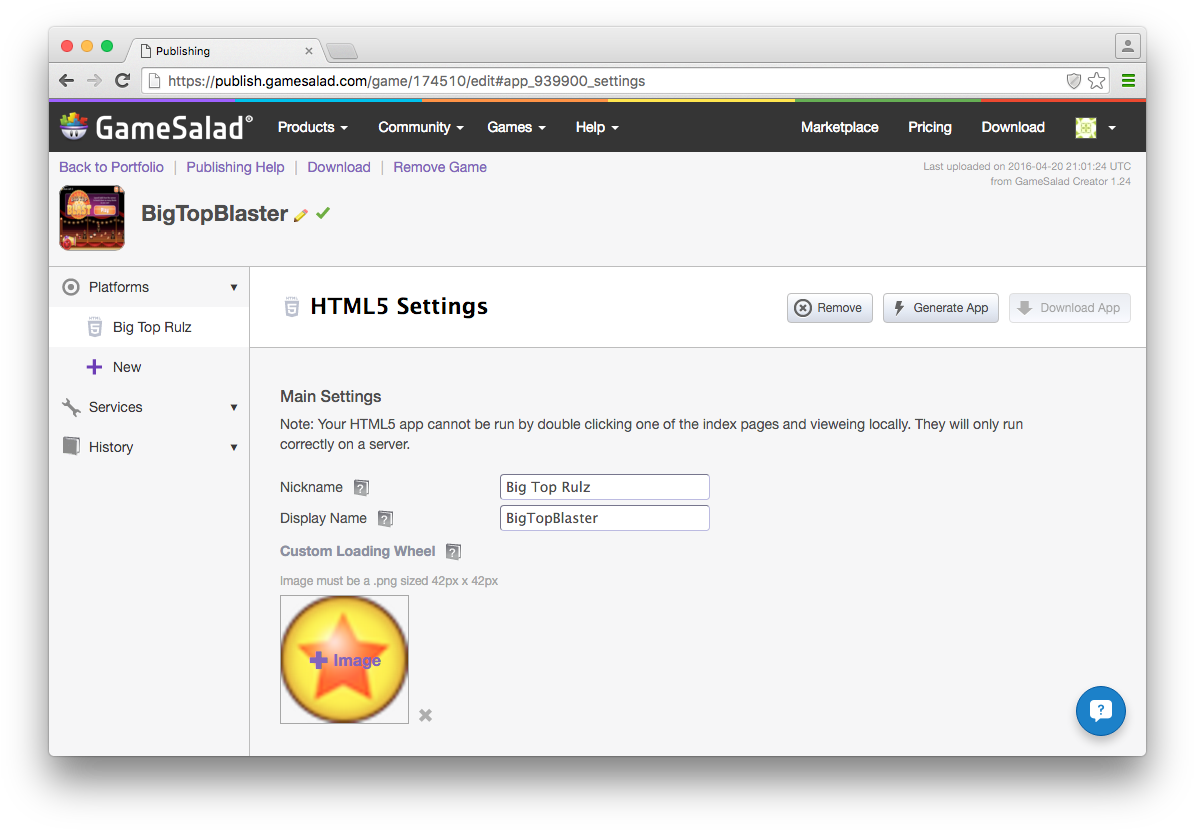The image size is (1194, 830).
Task: Click the browser forward arrow
Action: point(94,81)
